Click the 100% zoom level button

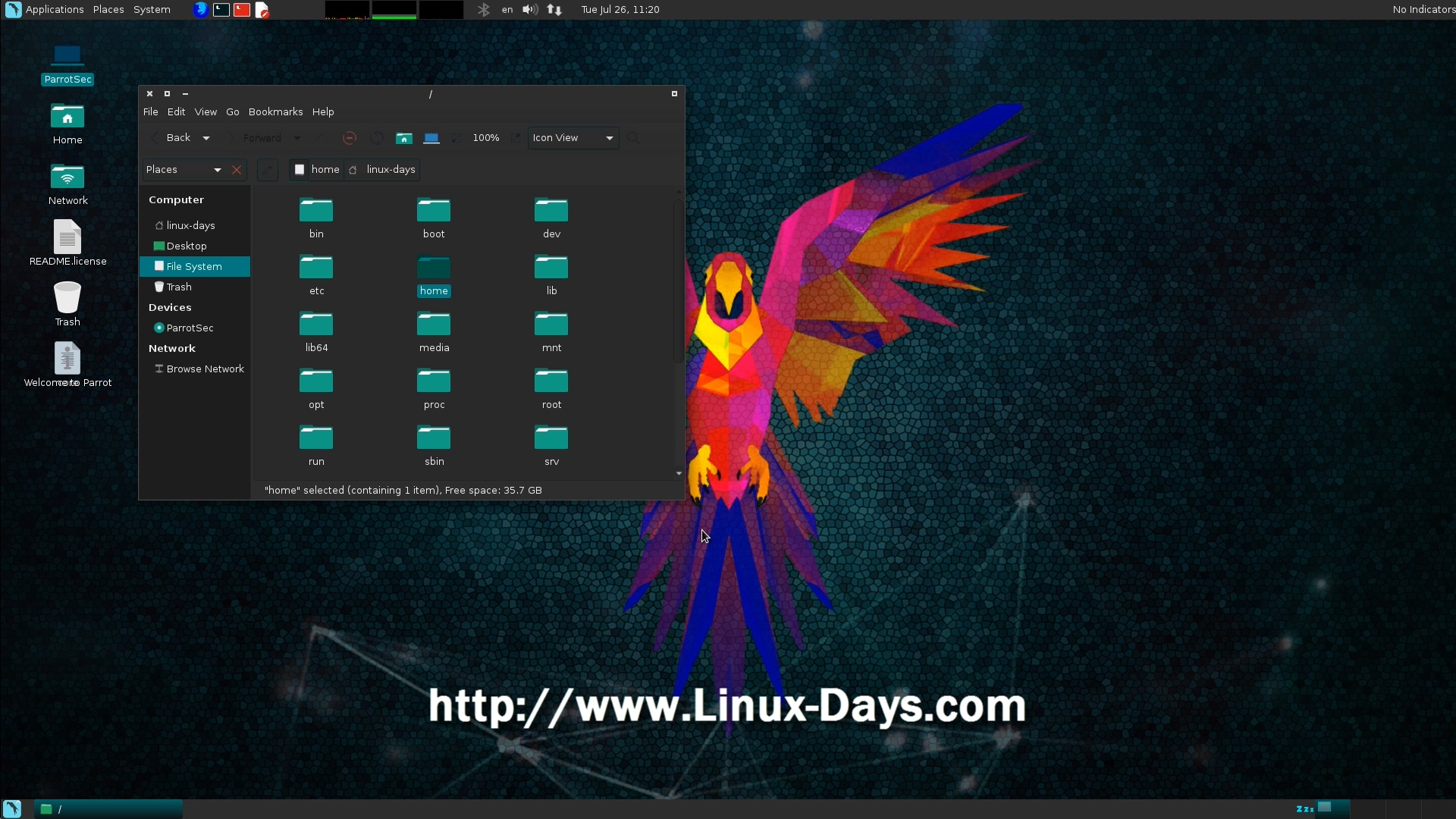click(486, 138)
